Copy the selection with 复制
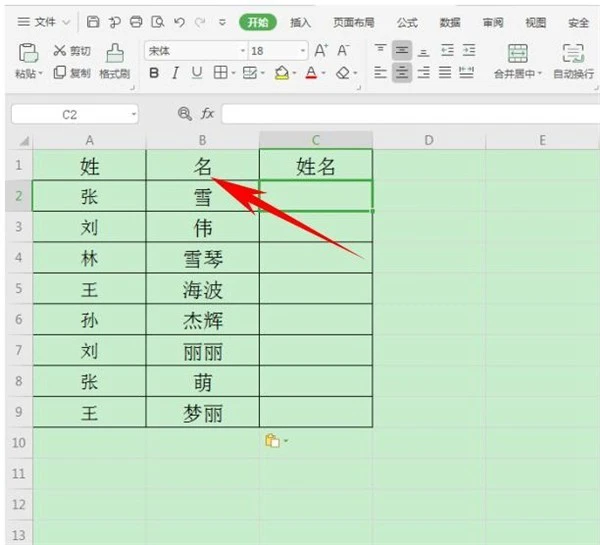The image size is (600, 545). click(x=72, y=72)
